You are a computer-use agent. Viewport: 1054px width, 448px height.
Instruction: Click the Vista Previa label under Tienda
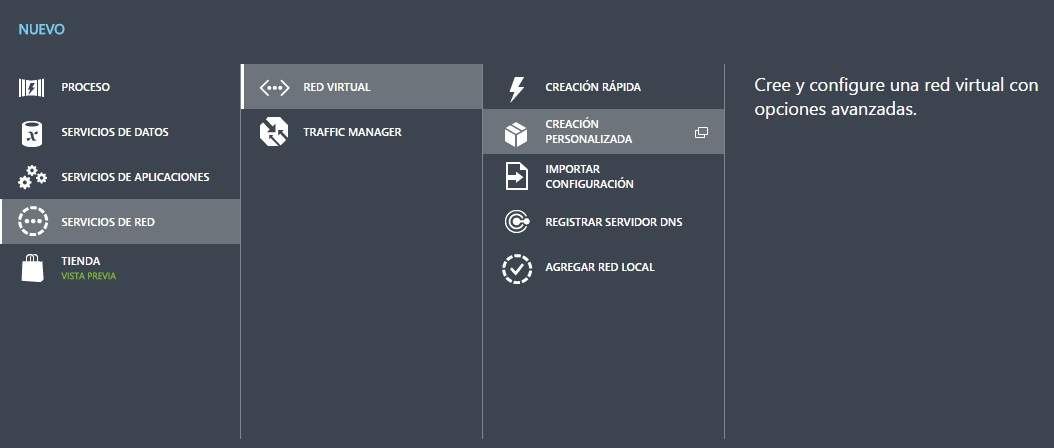[x=89, y=276]
